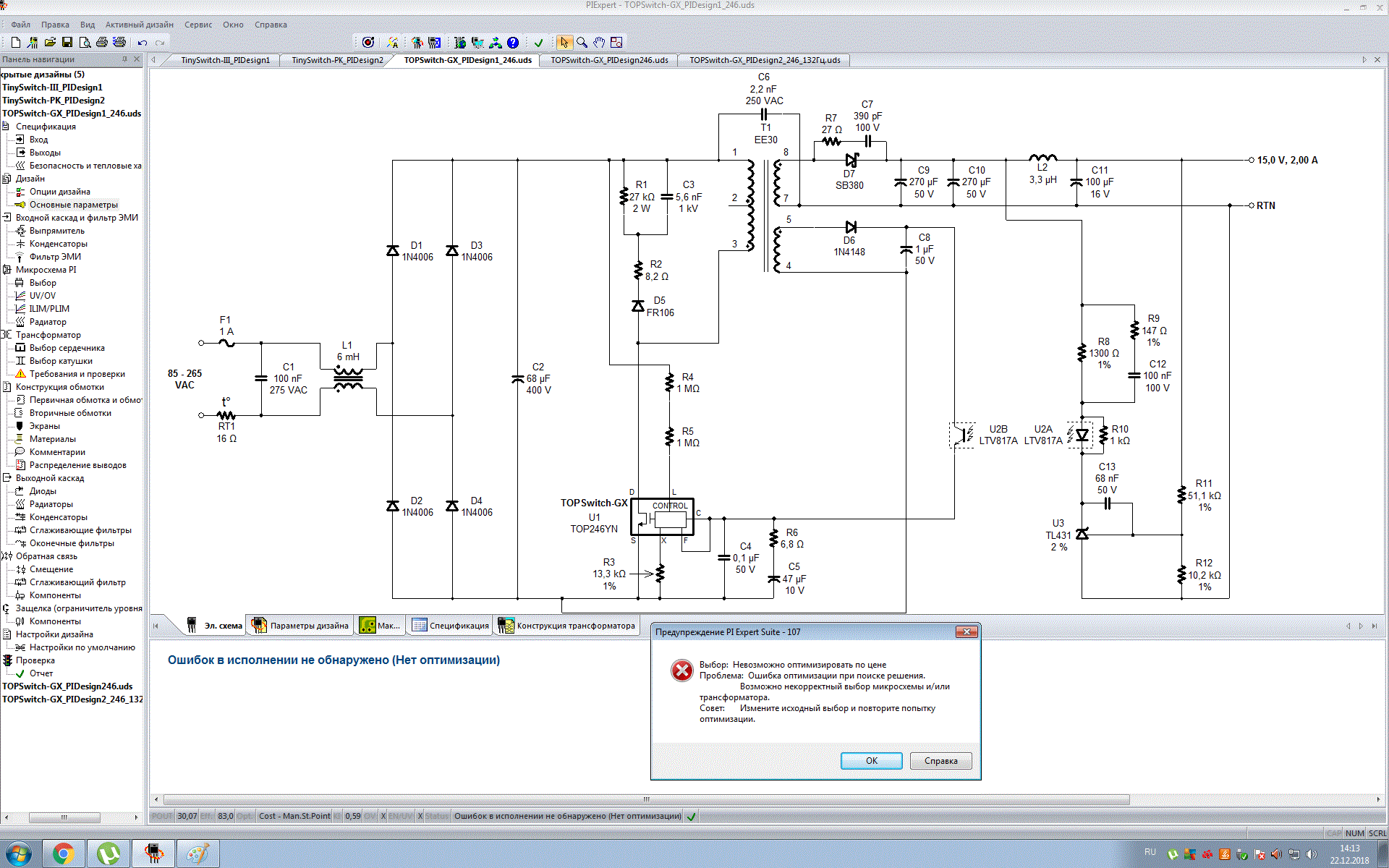The image size is (1389, 868).
Task: Collapse the Выходной каскад tree node
Action: point(7,478)
